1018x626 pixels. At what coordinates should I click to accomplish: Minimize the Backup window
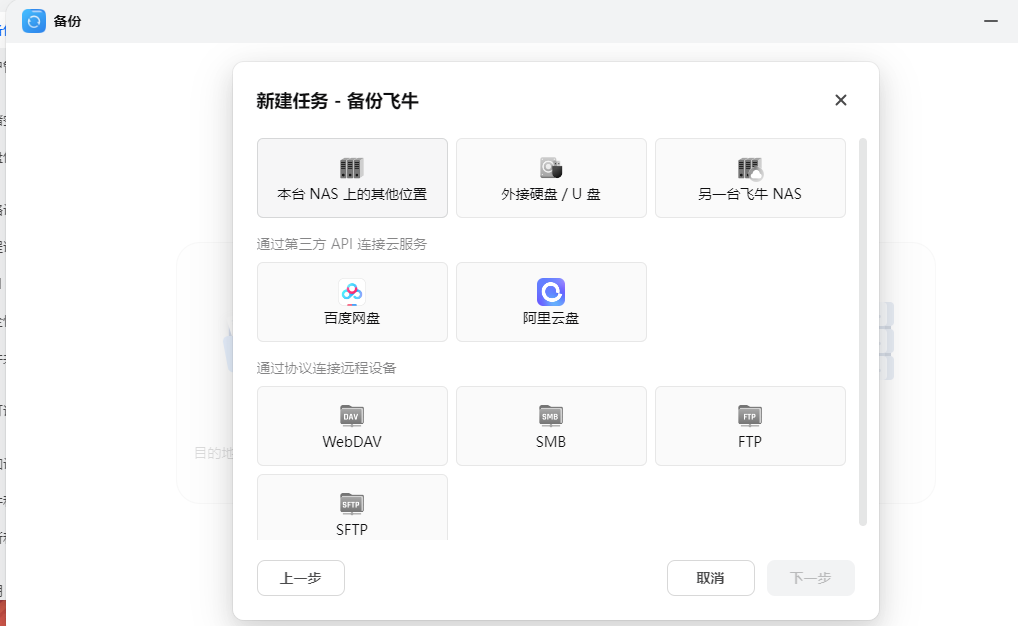991,21
